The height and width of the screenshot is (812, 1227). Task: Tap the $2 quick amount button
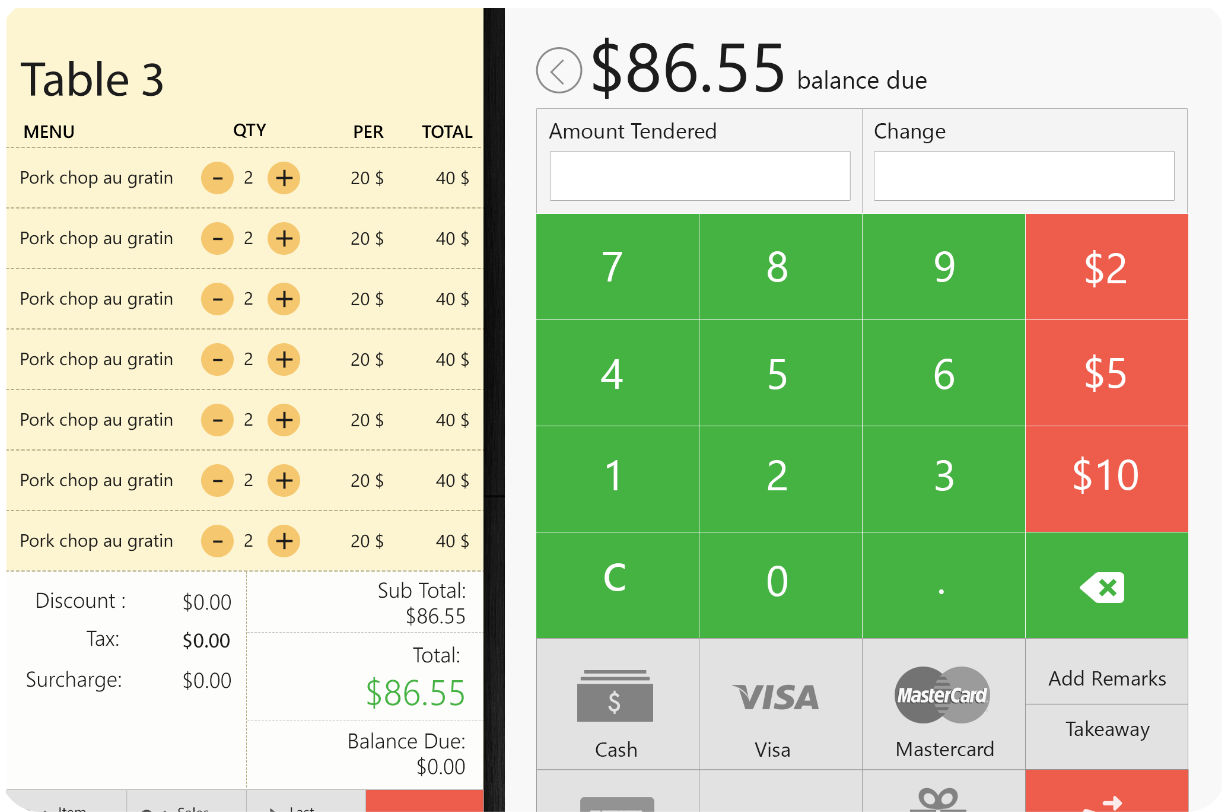(1107, 267)
